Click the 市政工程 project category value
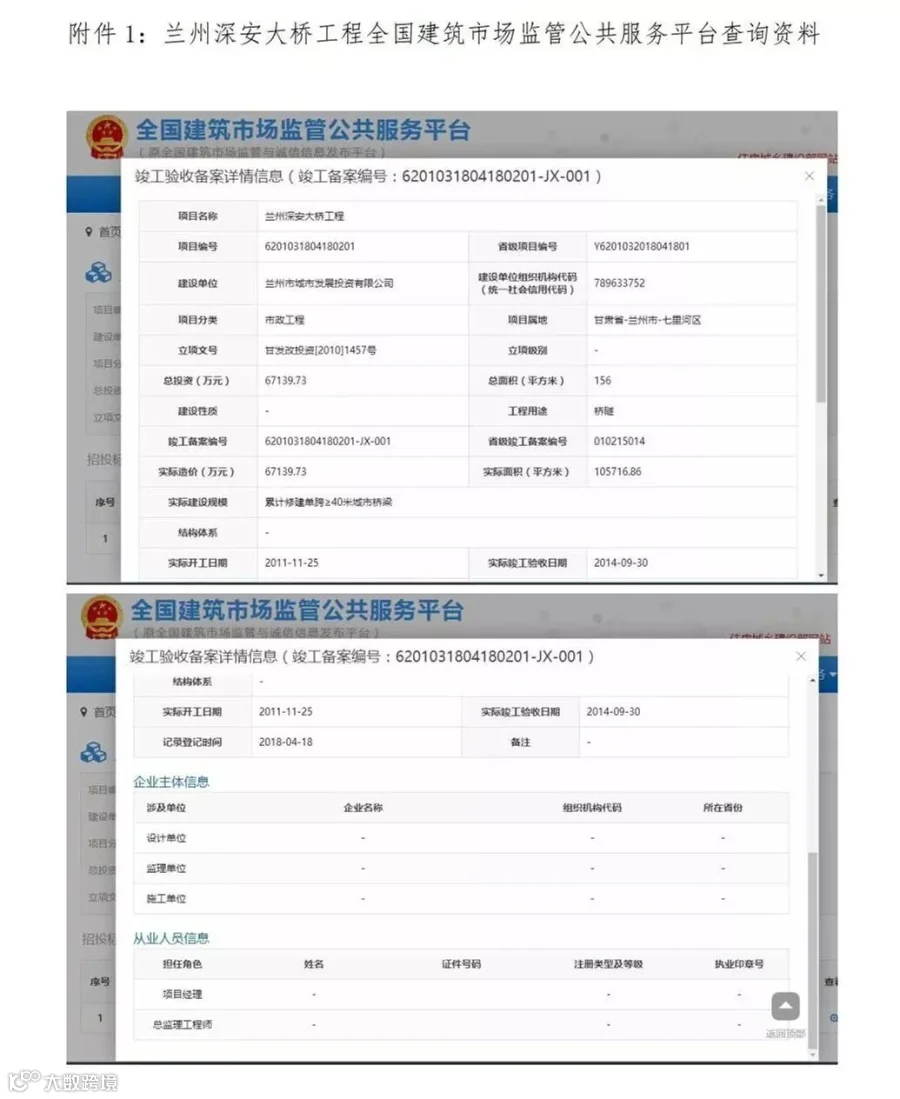Image resolution: width=900 pixels, height=1099 pixels. 285,320
